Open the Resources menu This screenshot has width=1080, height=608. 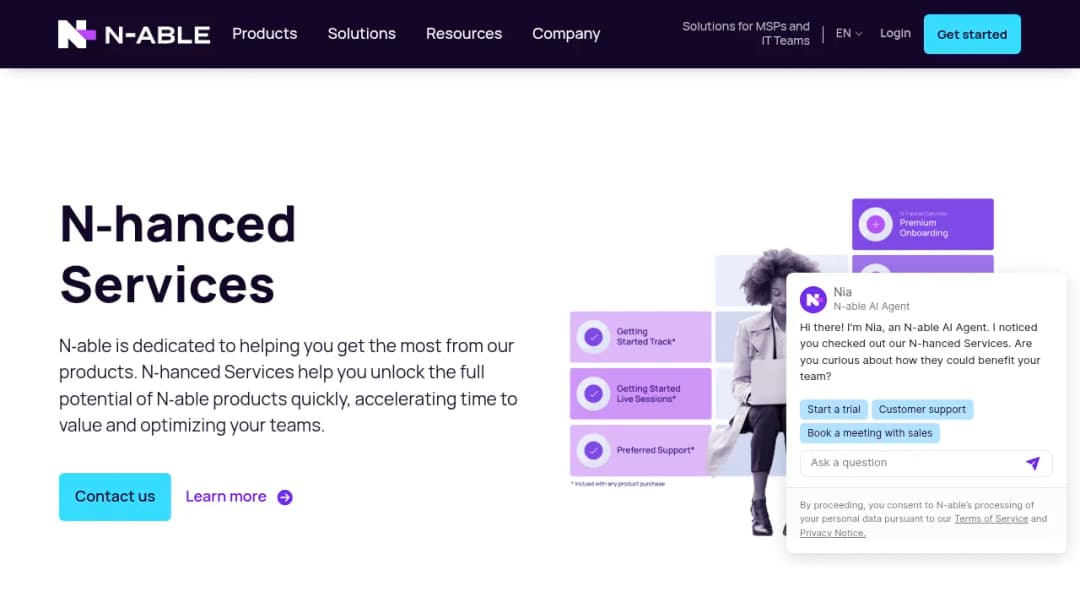464,33
